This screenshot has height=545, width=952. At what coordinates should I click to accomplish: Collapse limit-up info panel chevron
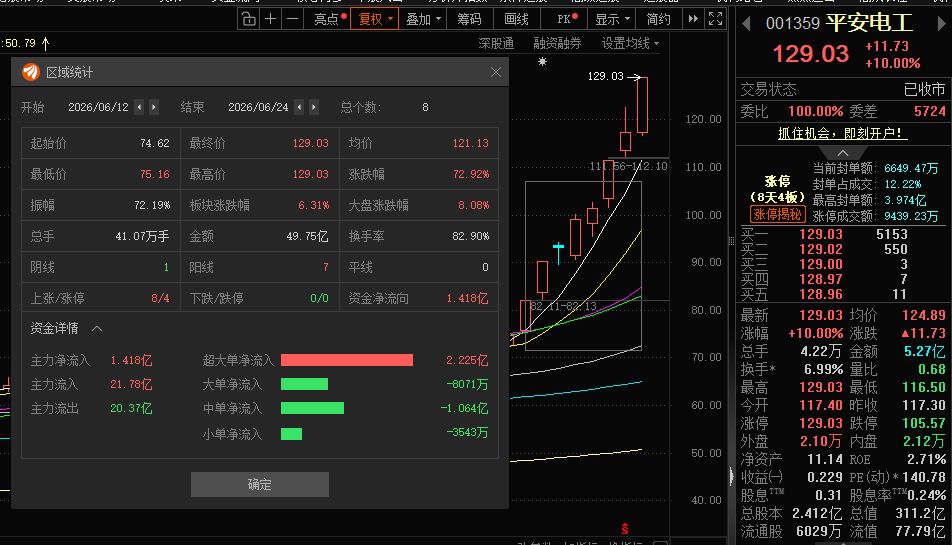(x=843, y=153)
